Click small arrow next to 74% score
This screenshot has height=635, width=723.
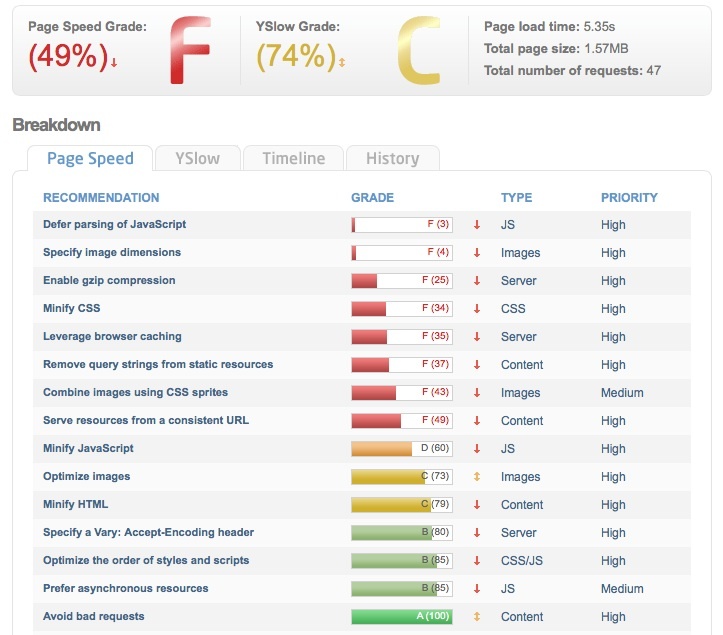click(x=343, y=62)
